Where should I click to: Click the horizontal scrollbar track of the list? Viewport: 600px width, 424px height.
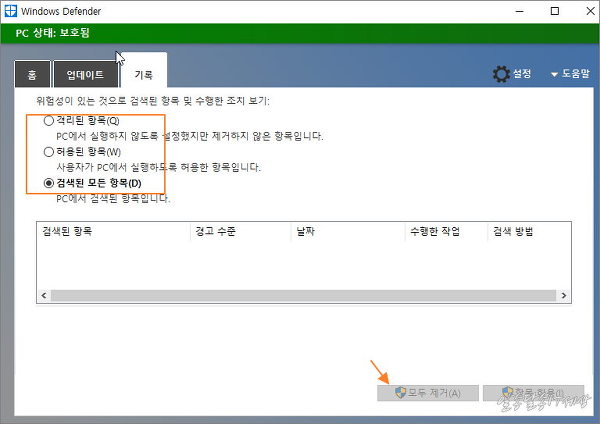click(300, 296)
